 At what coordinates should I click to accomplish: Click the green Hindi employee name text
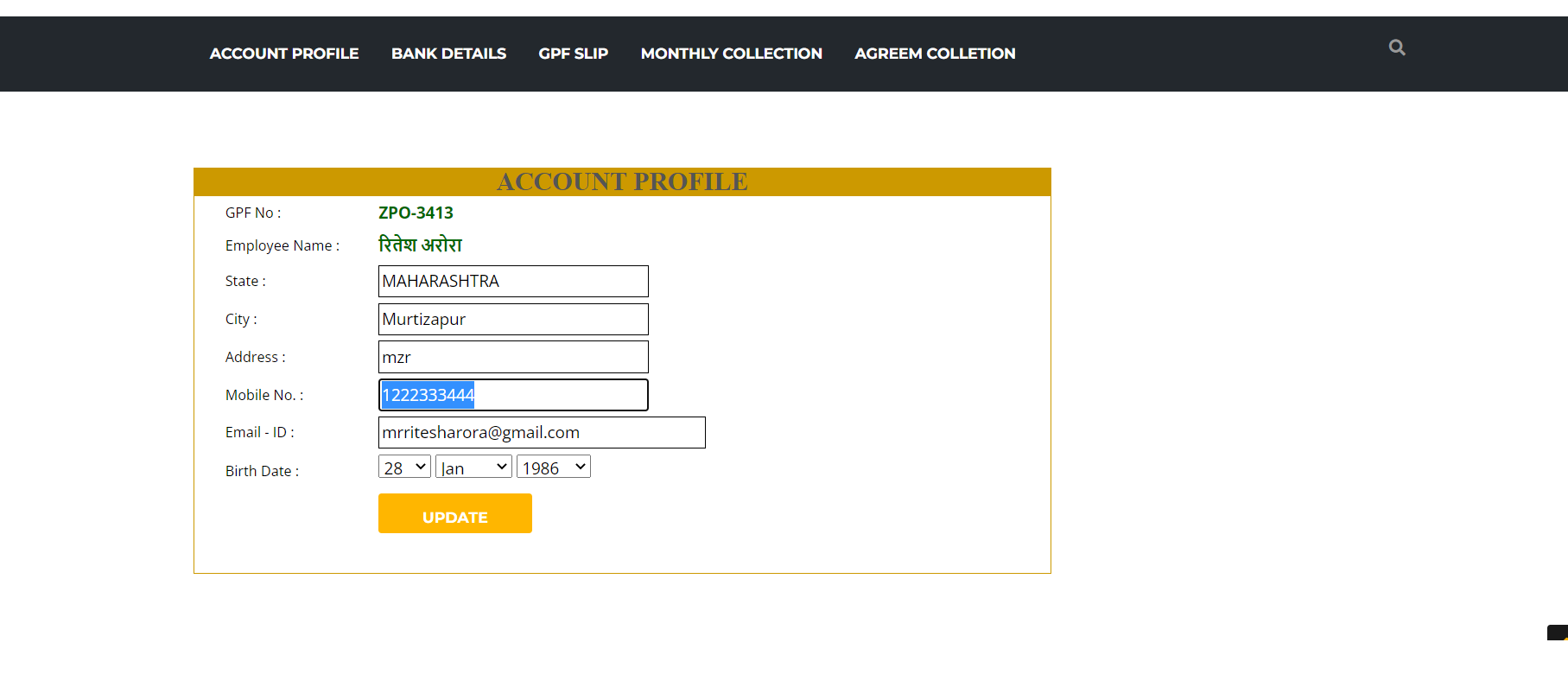[x=420, y=245]
